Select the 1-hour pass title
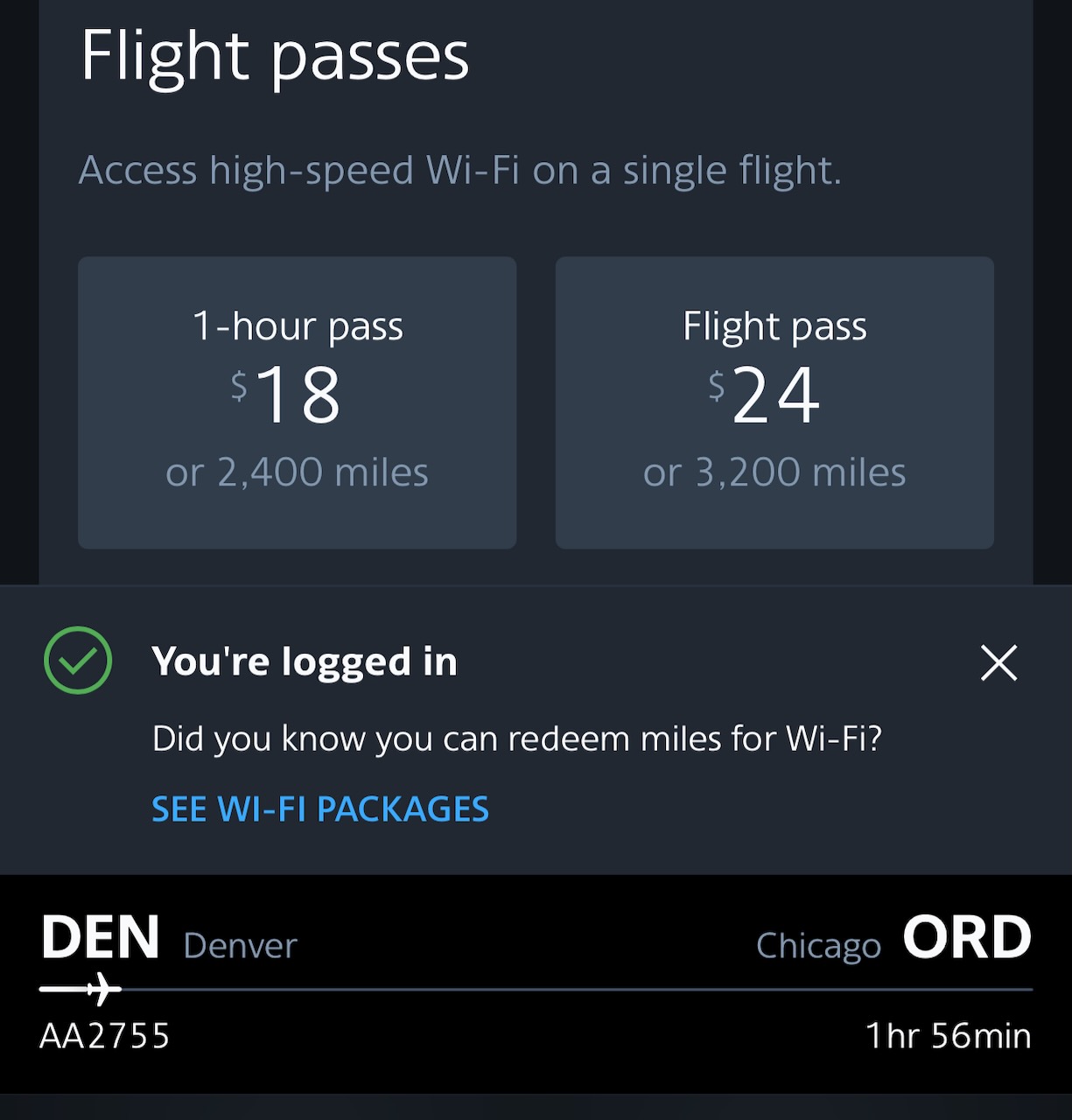Viewport: 1072px width, 1120px height. 298,326
